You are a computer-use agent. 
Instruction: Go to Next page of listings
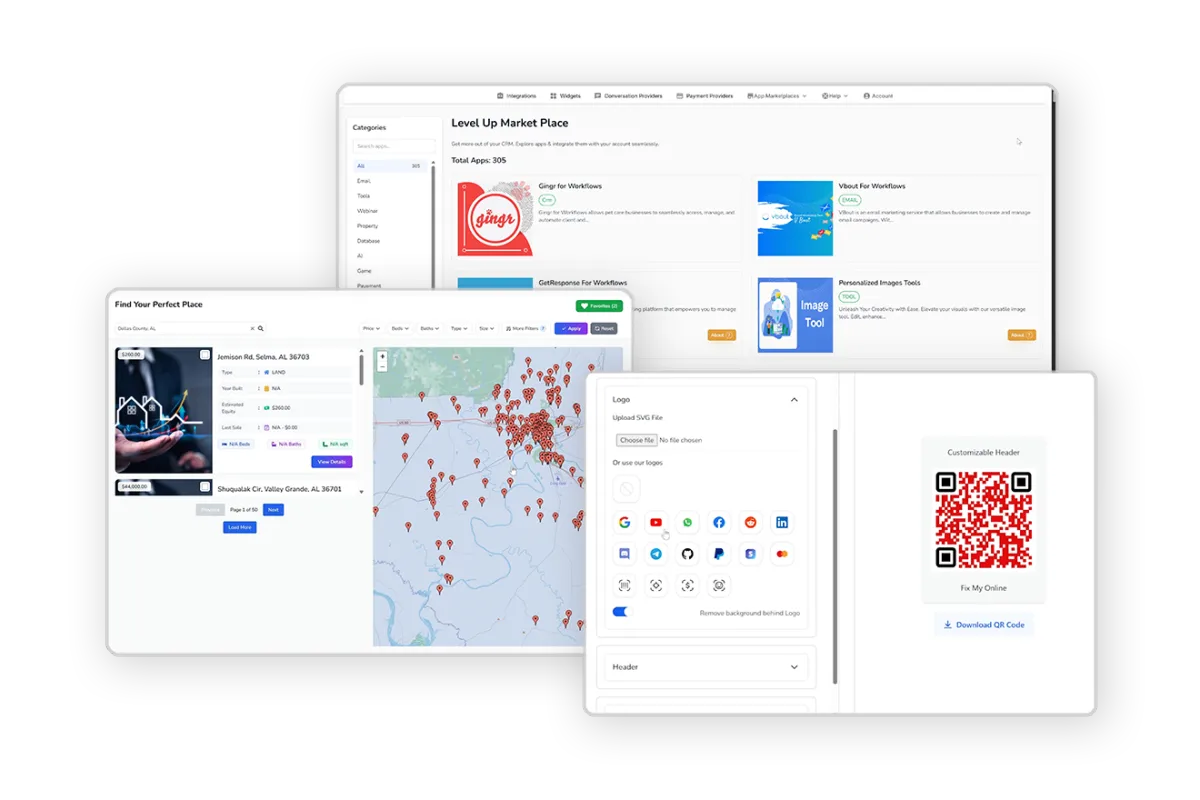point(273,510)
